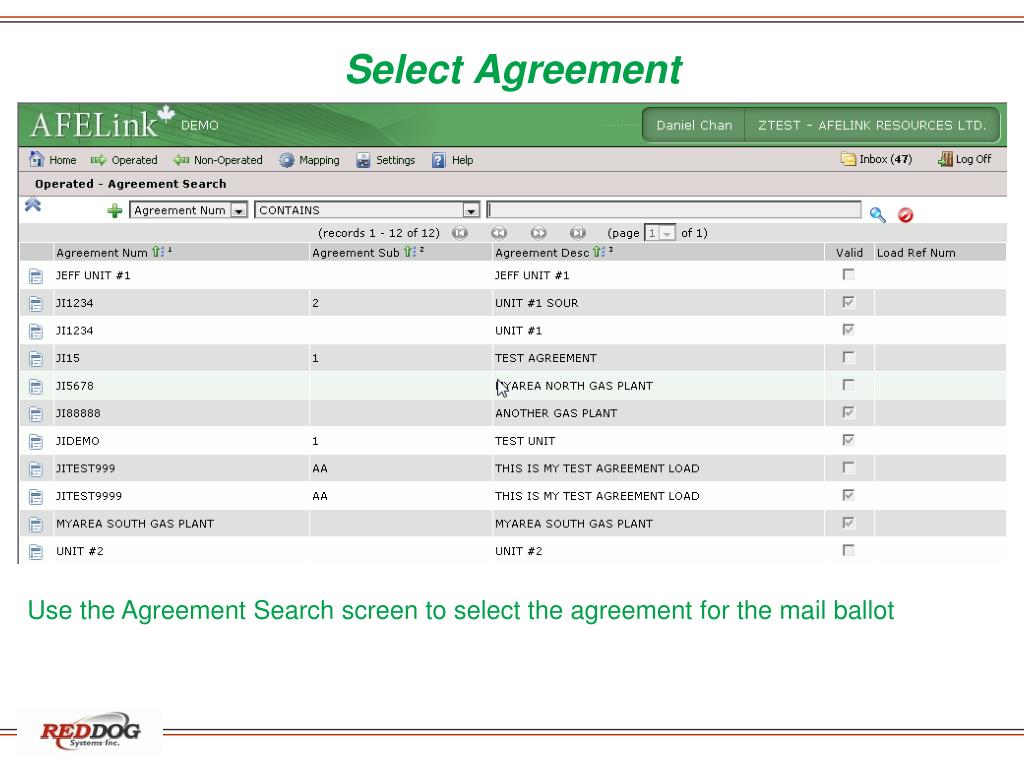Sort by Agreement Desc column arrow
The width and height of the screenshot is (1024, 768).
click(x=598, y=252)
